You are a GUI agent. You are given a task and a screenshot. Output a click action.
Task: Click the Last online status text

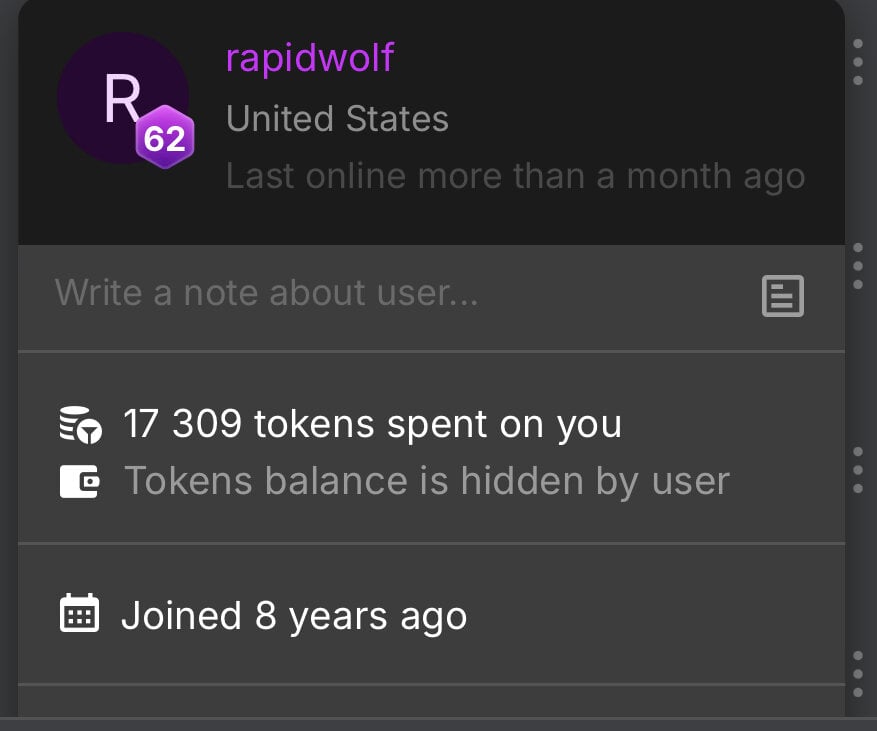tap(515, 176)
